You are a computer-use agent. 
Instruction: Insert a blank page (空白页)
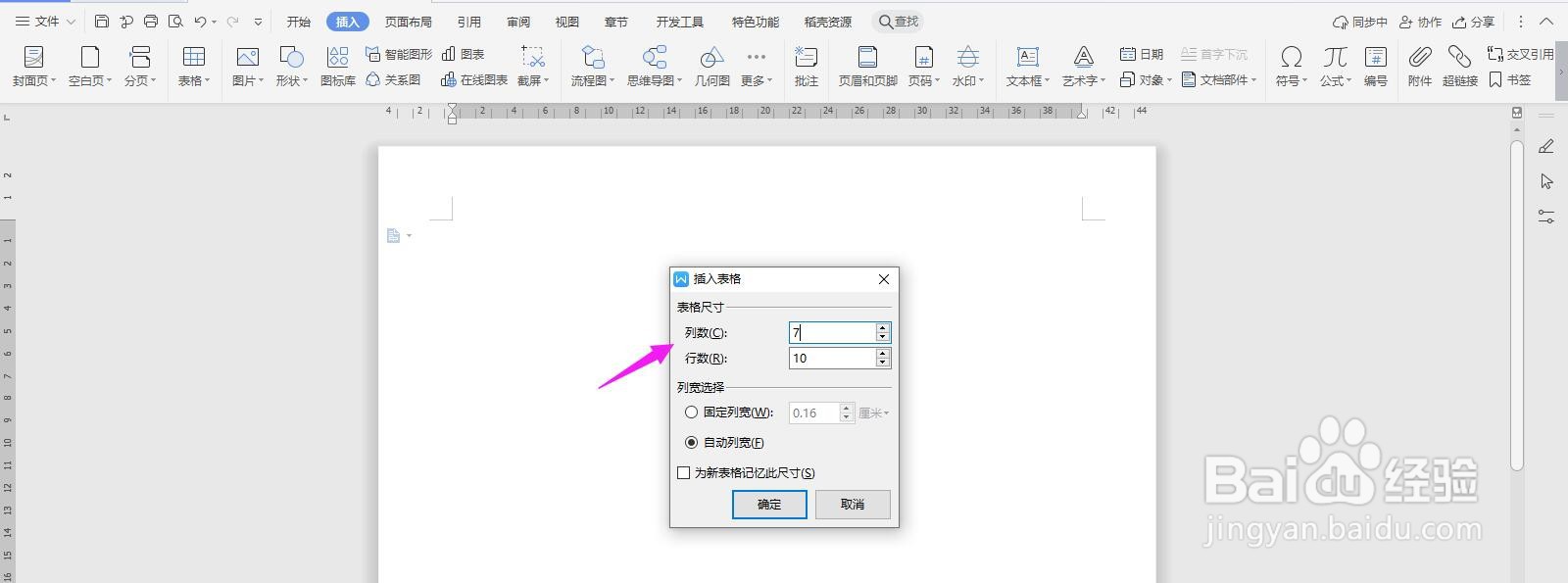(90, 66)
